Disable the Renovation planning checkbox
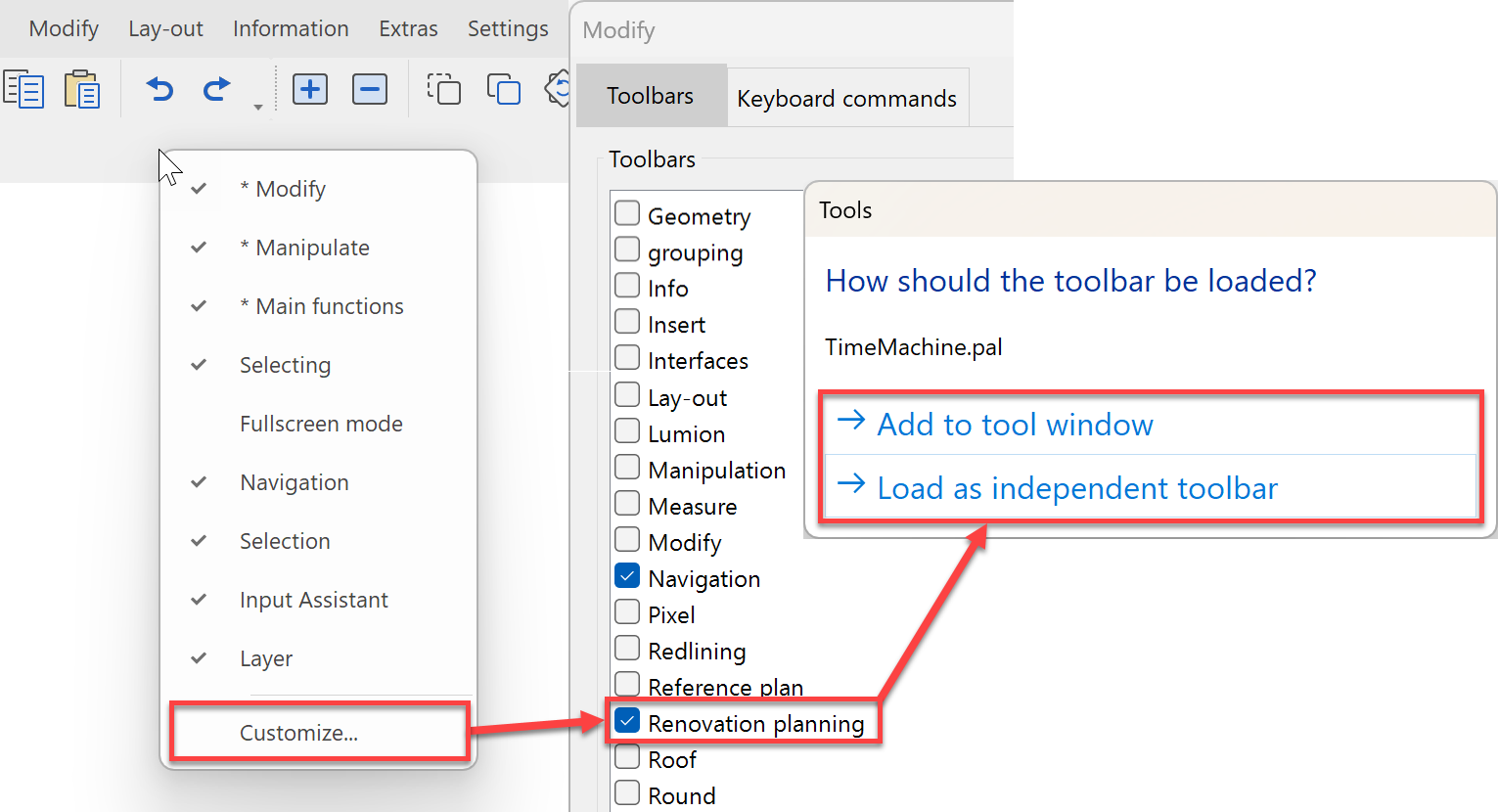The width and height of the screenshot is (1498, 812). click(627, 721)
